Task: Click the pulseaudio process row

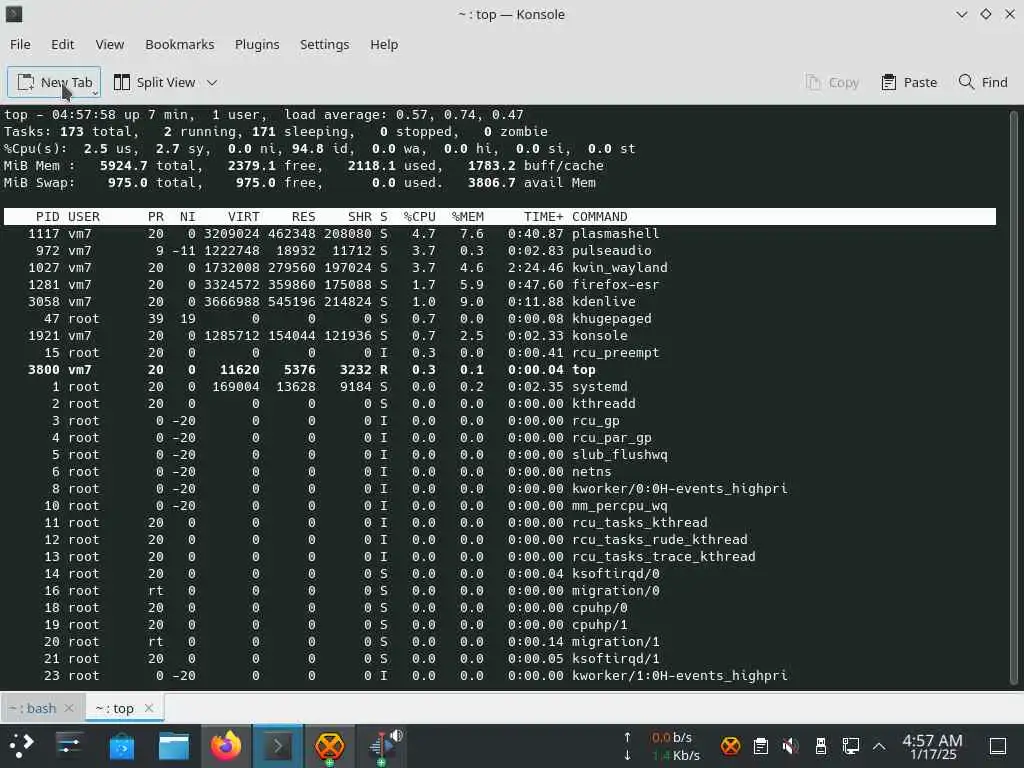Action: click(500, 251)
